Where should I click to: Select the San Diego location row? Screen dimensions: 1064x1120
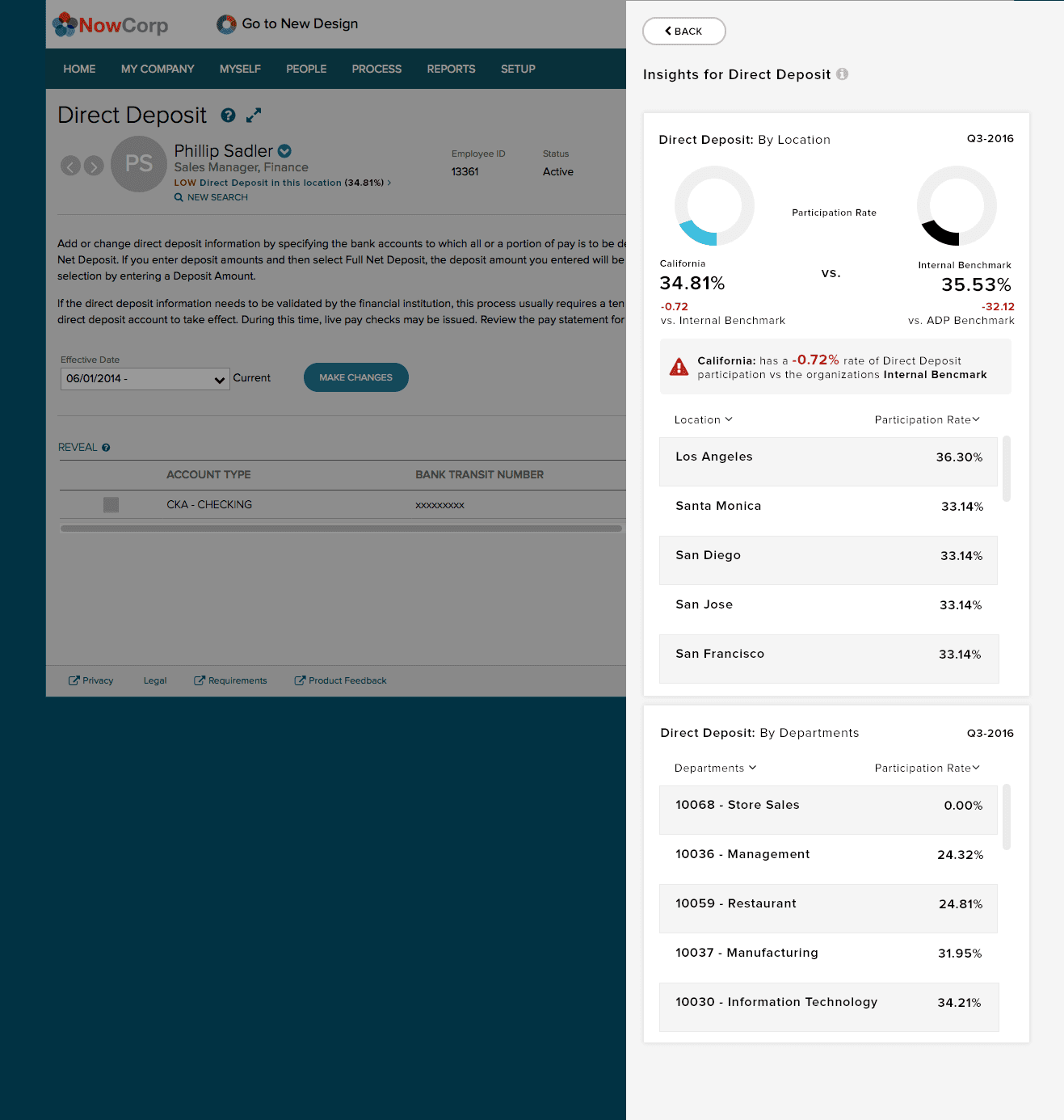point(829,560)
